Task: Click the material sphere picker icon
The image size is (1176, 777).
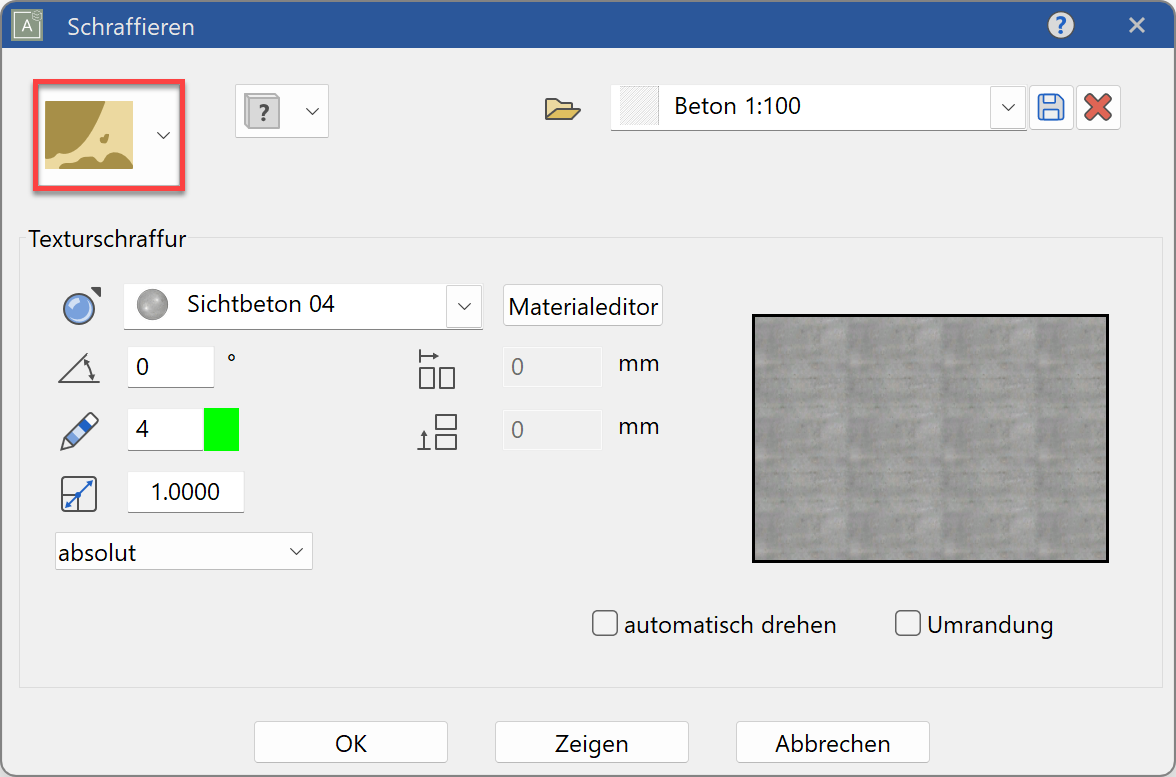Action: pos(80,306)
